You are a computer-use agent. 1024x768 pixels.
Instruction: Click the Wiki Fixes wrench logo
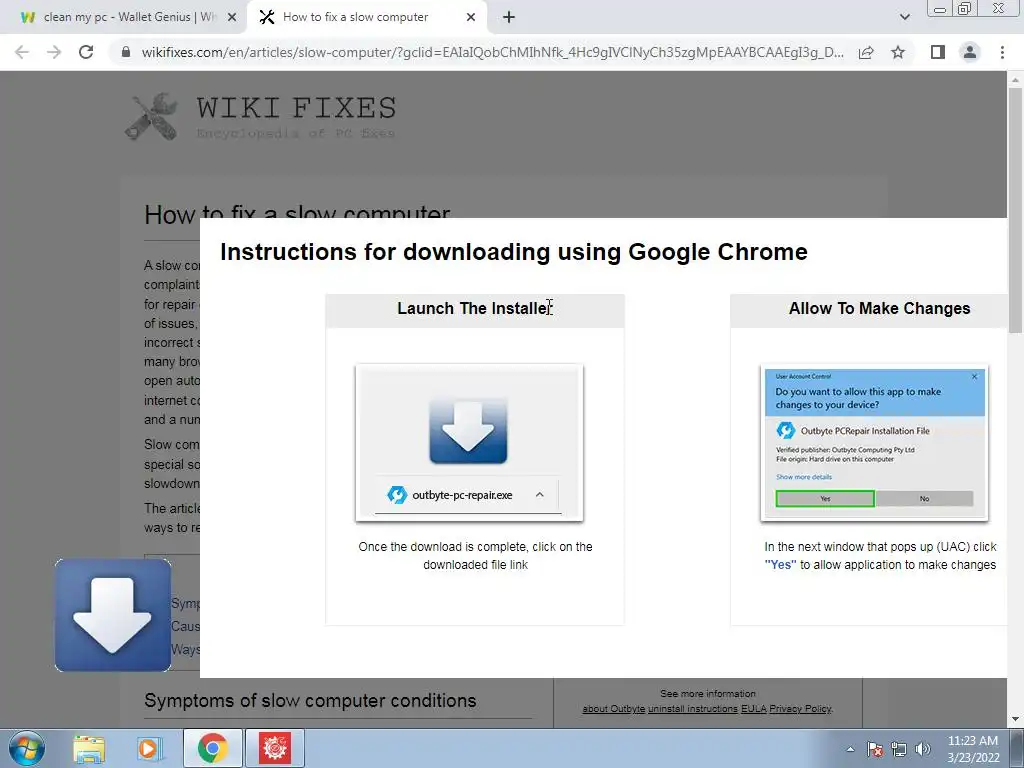tap(152, 118)
